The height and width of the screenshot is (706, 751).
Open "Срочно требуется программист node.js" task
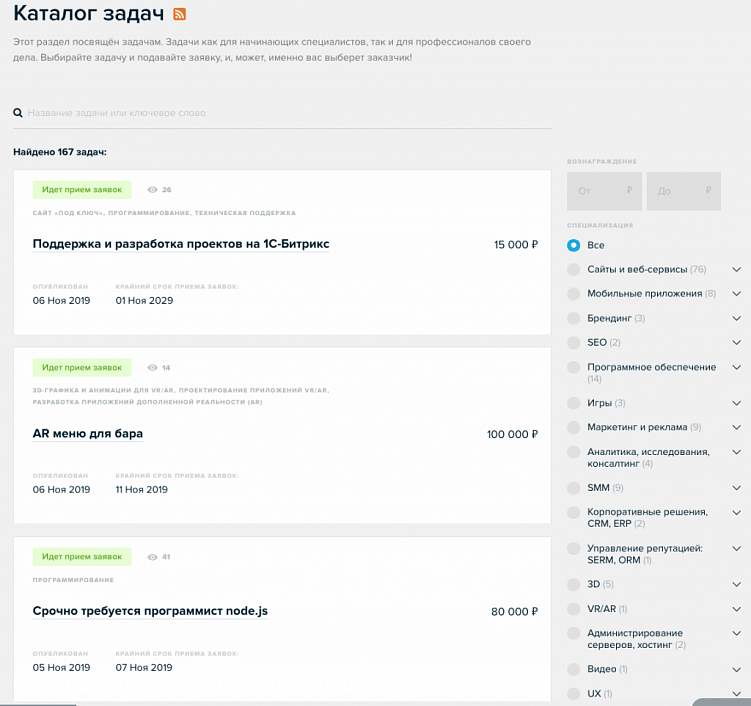tap(150, 611)
